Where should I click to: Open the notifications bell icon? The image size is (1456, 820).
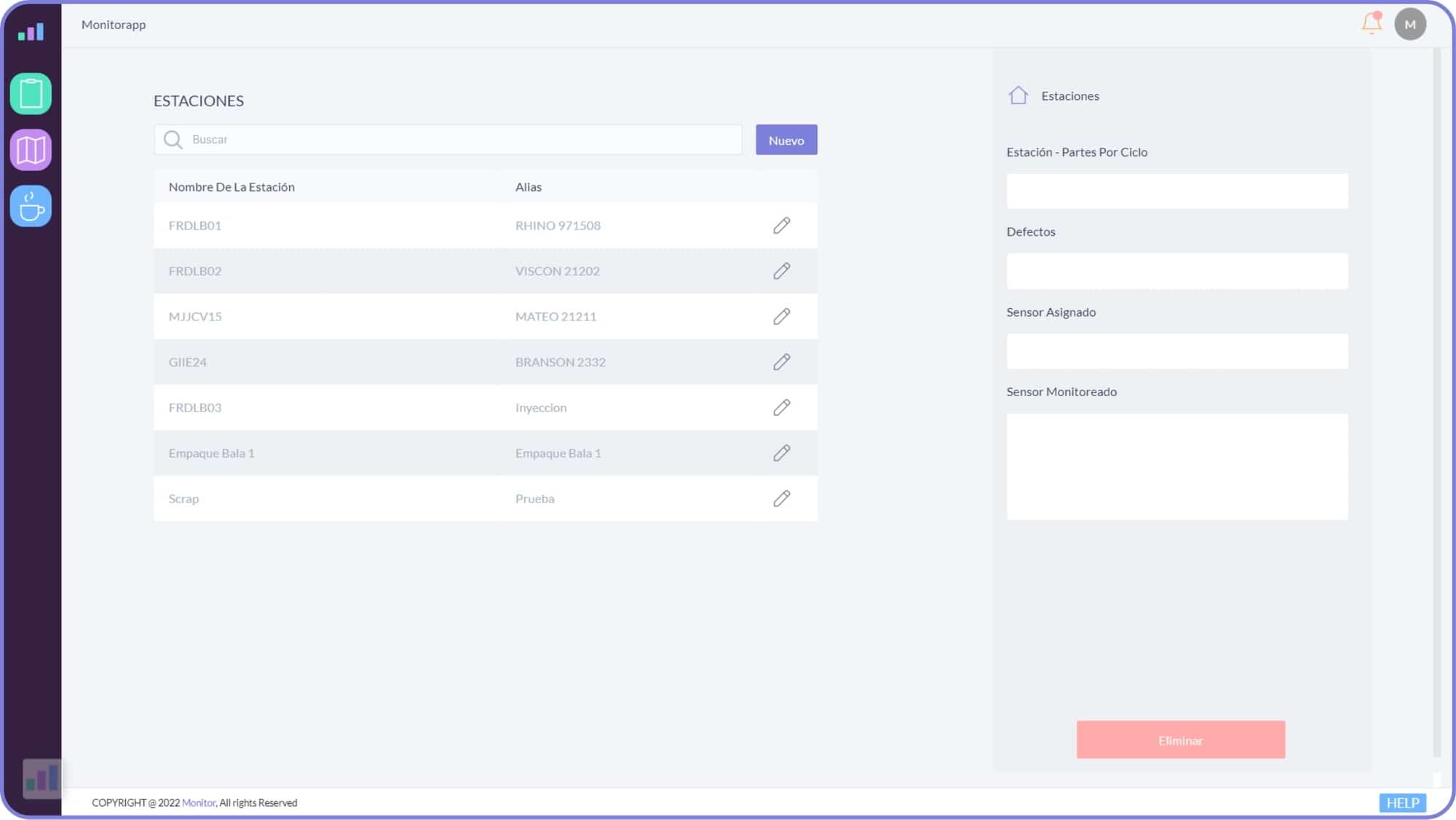pyautogui.click(x=1372, y=23)
